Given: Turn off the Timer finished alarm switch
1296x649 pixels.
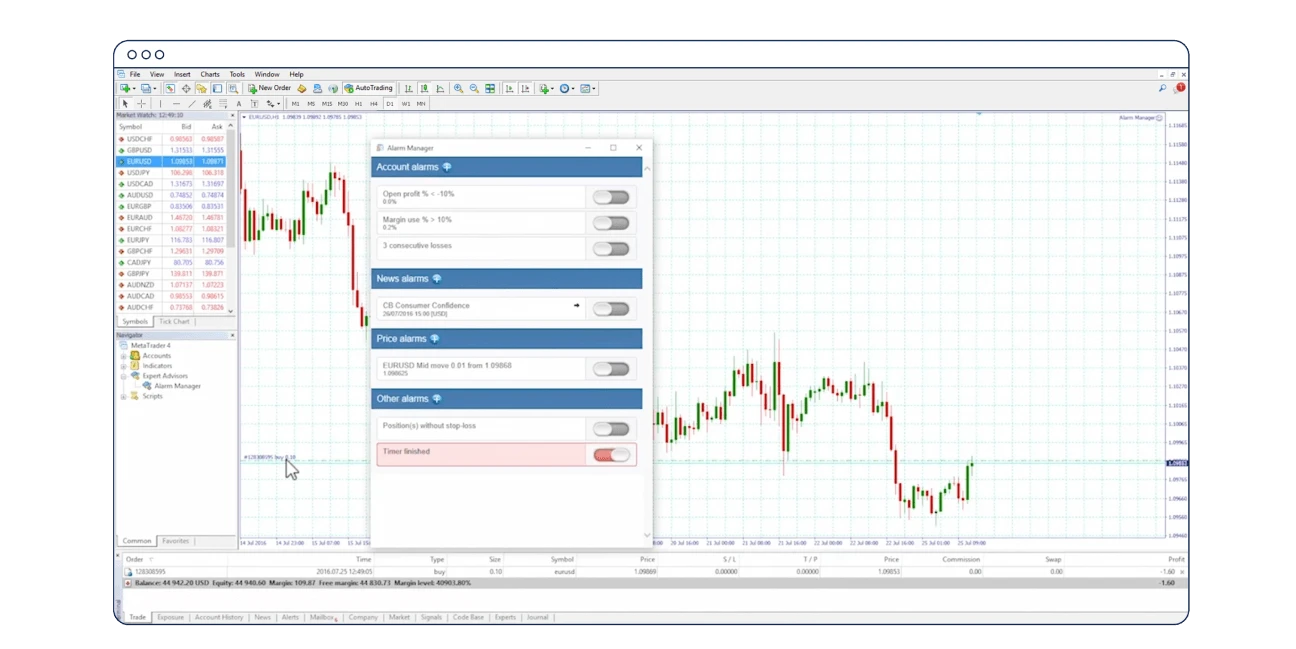Looking at the screenshot, I should tap(611, 455).
